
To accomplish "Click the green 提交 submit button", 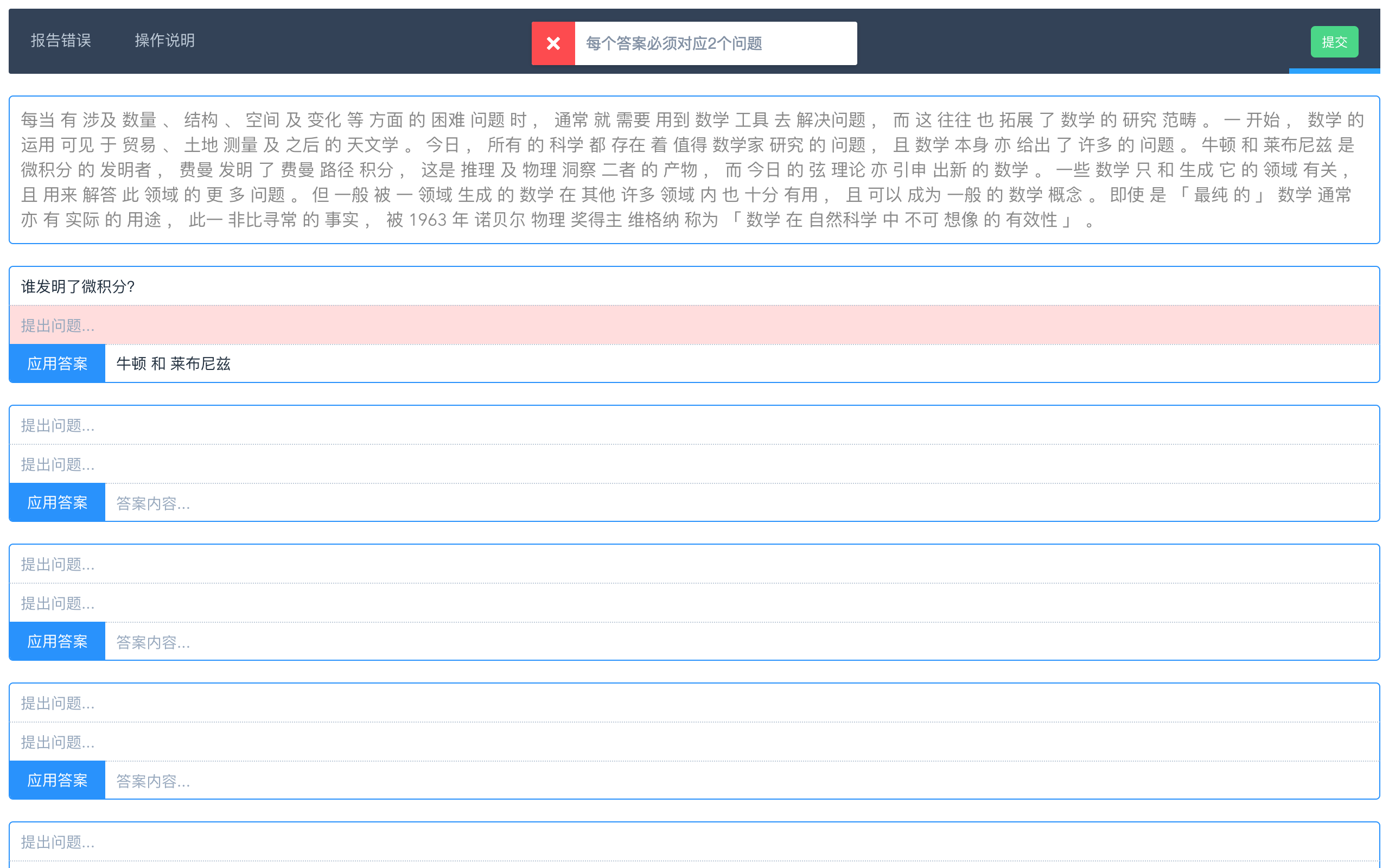I will [1334, 41].
